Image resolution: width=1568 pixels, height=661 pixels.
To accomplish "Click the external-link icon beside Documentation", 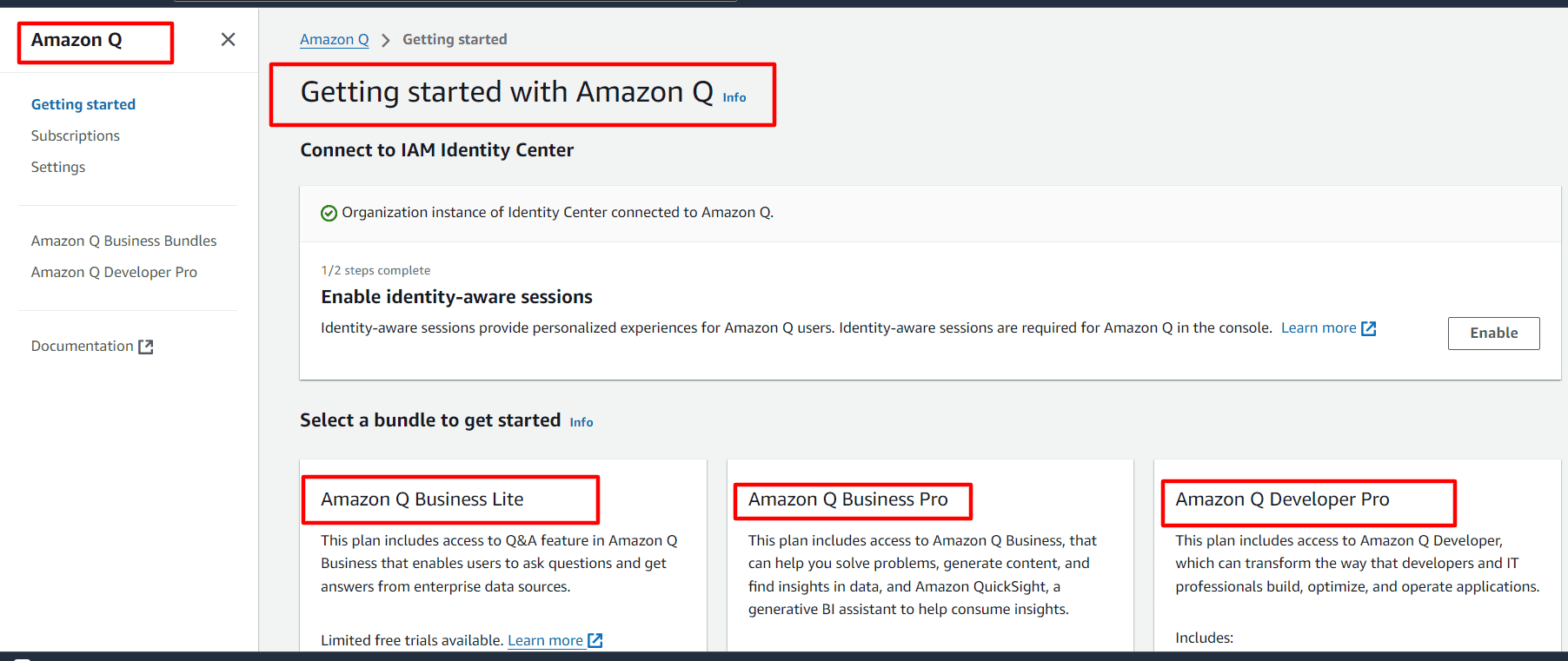I will click(146, 347).
